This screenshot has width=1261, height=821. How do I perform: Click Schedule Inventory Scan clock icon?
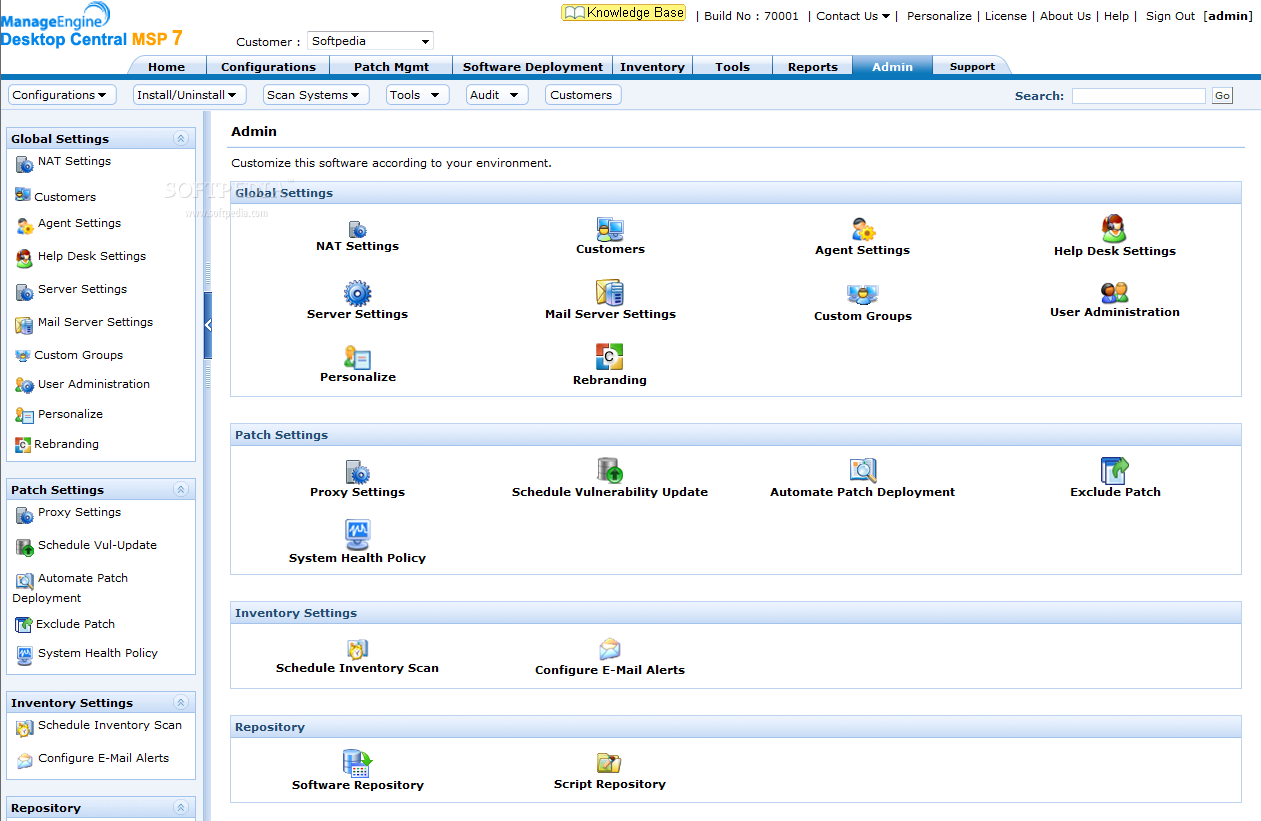[x=357, y=649]
